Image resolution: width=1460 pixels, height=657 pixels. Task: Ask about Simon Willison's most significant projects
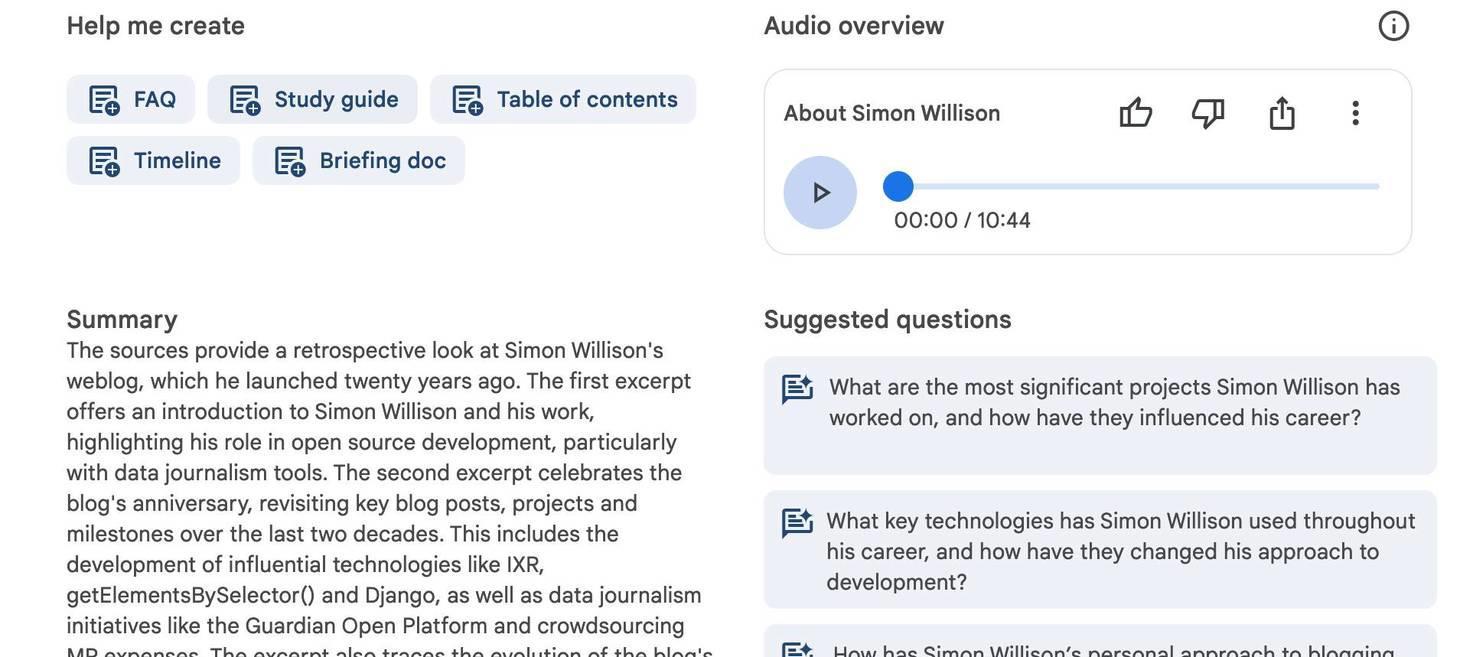pos(1100,414)
